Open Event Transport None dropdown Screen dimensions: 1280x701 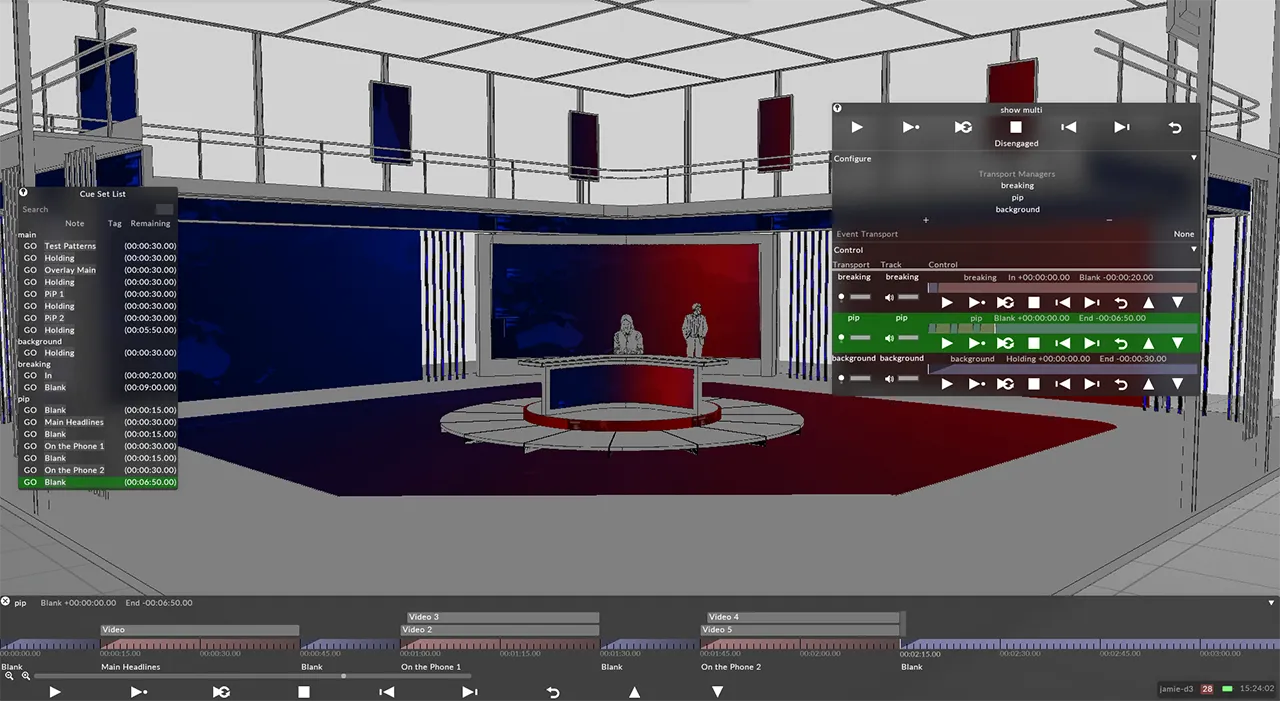(1183, 234)
